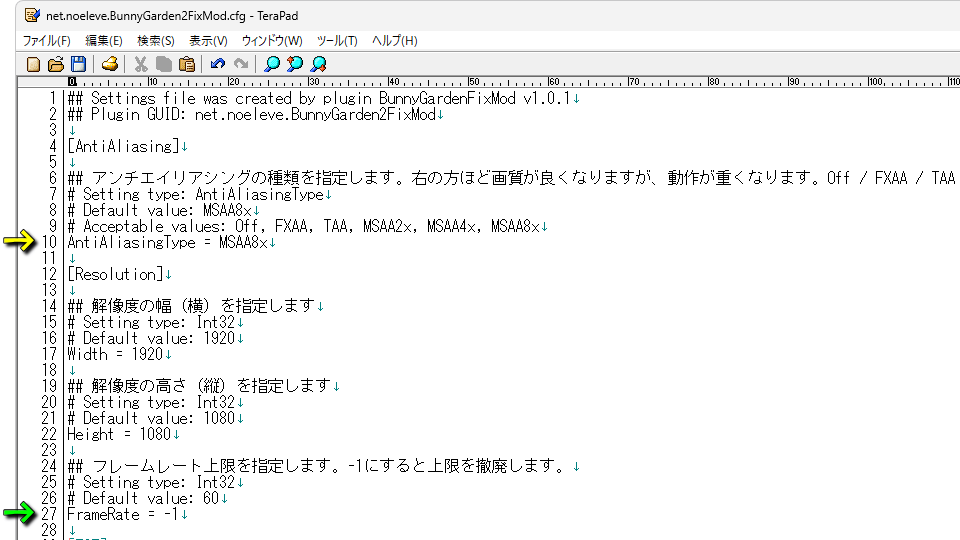Click the Cut scissors icon

[141, 64]
